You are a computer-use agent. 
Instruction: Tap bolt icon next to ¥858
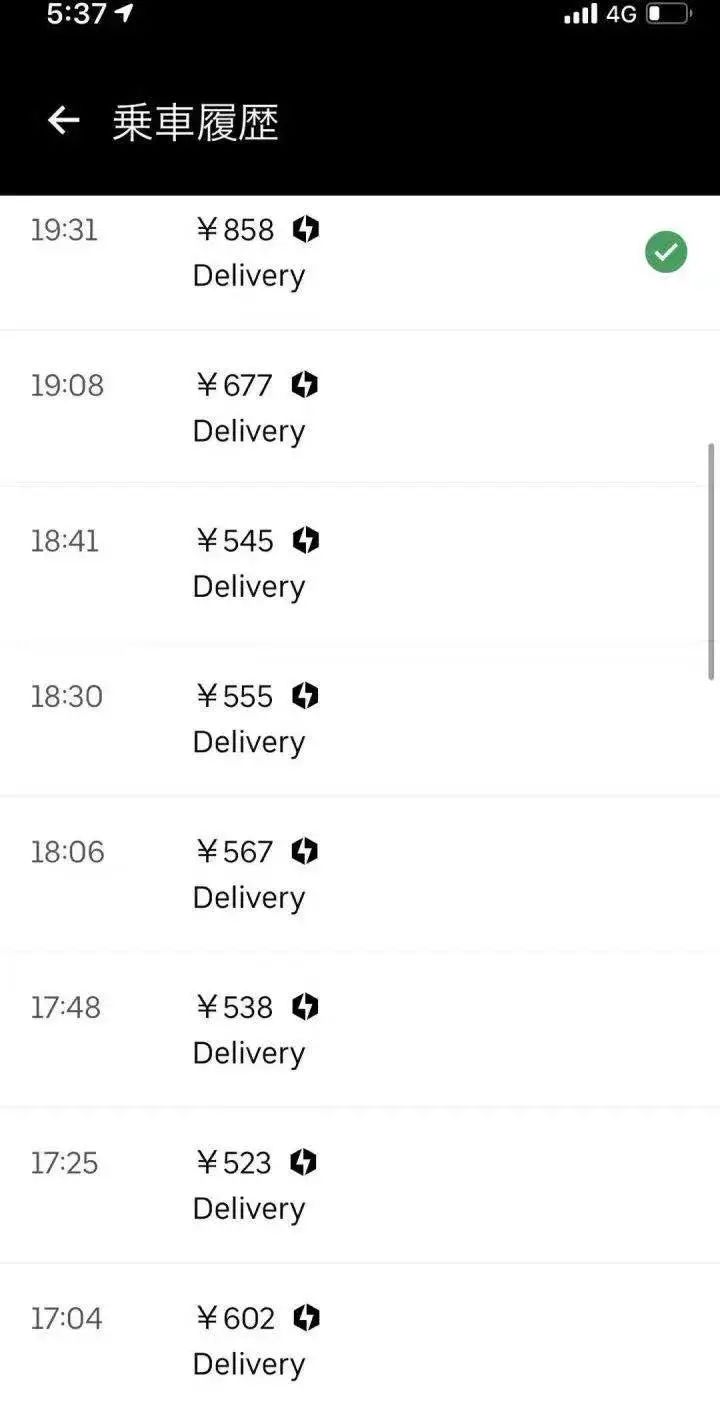(305, 230)
